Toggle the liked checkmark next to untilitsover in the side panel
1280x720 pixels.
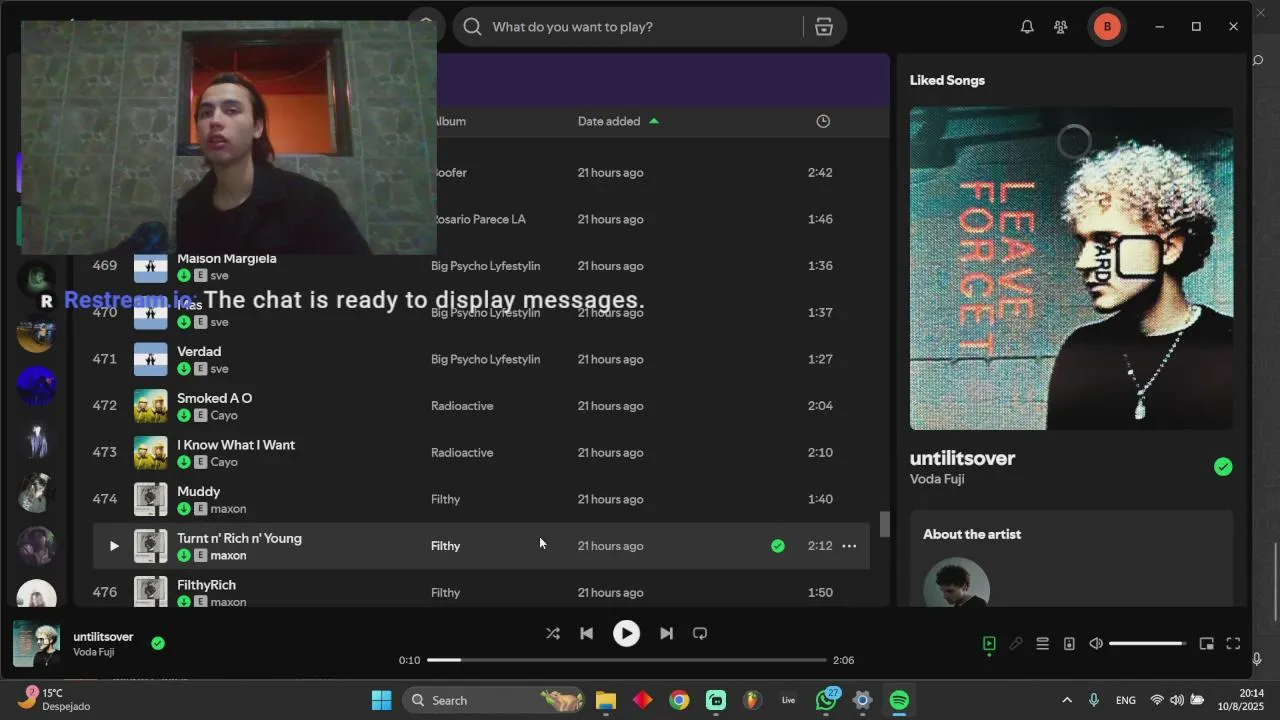pyautogui.click(x=1223, y=467)
